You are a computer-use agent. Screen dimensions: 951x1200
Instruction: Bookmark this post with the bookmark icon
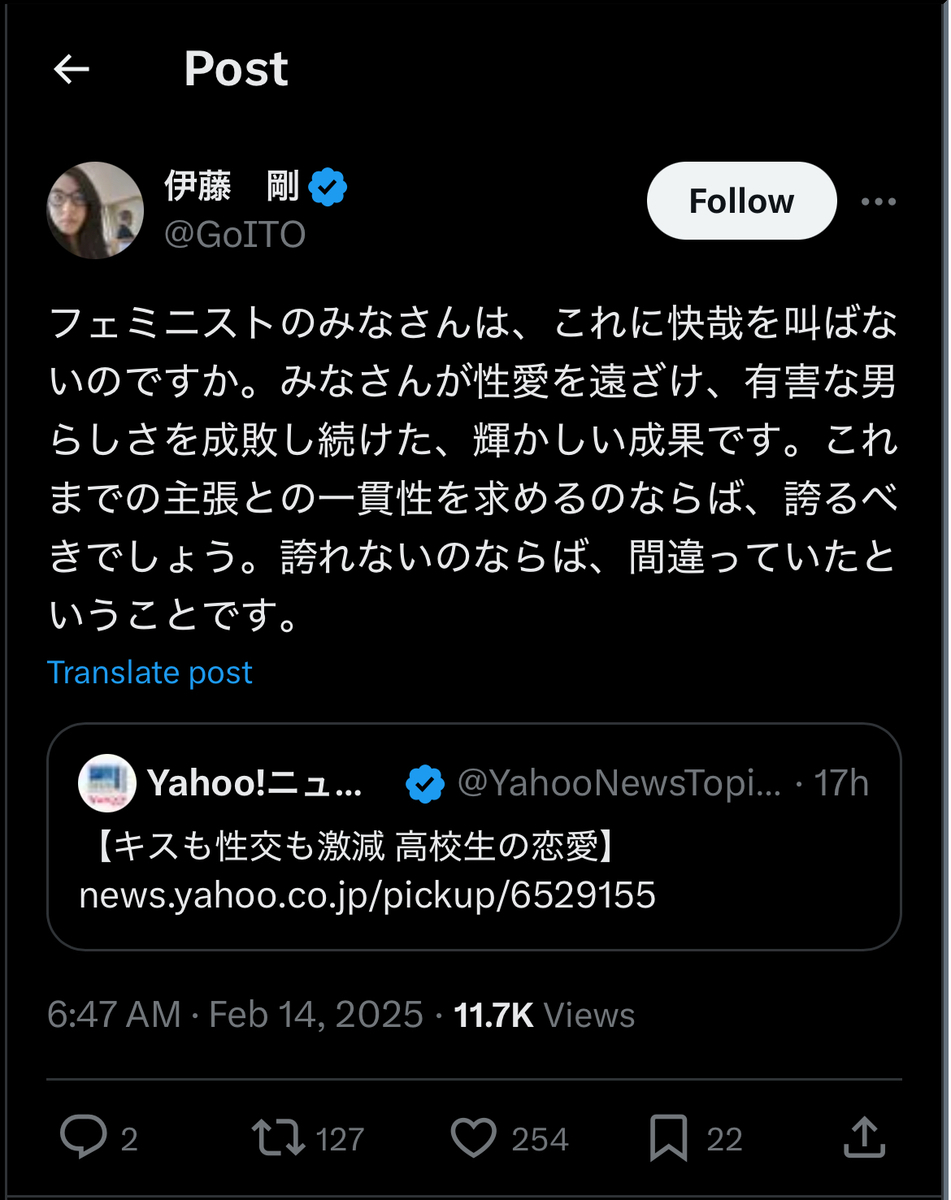(667, 1138)
